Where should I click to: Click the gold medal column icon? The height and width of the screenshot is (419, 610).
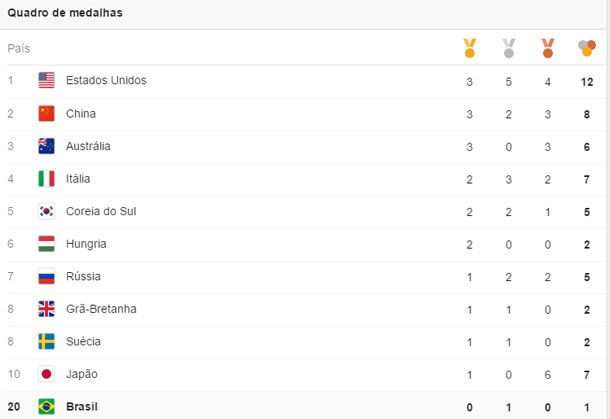pos(469,47)
